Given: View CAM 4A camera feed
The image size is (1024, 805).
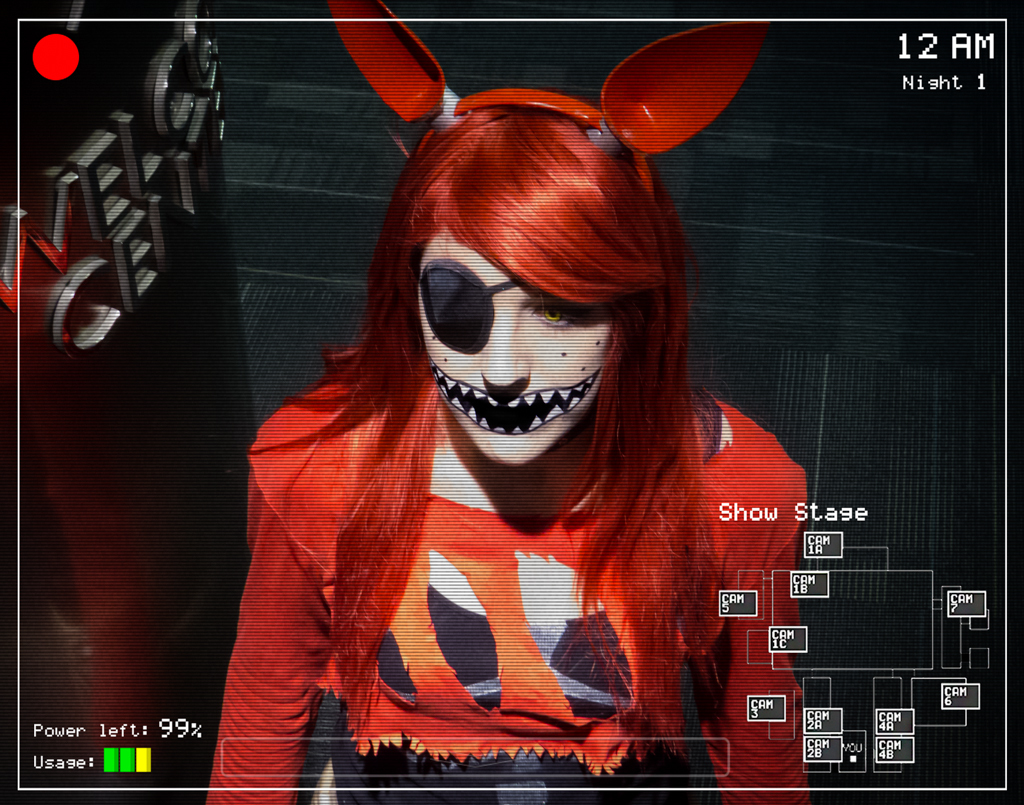Looking at the screenshot, I should coord(894,721).
